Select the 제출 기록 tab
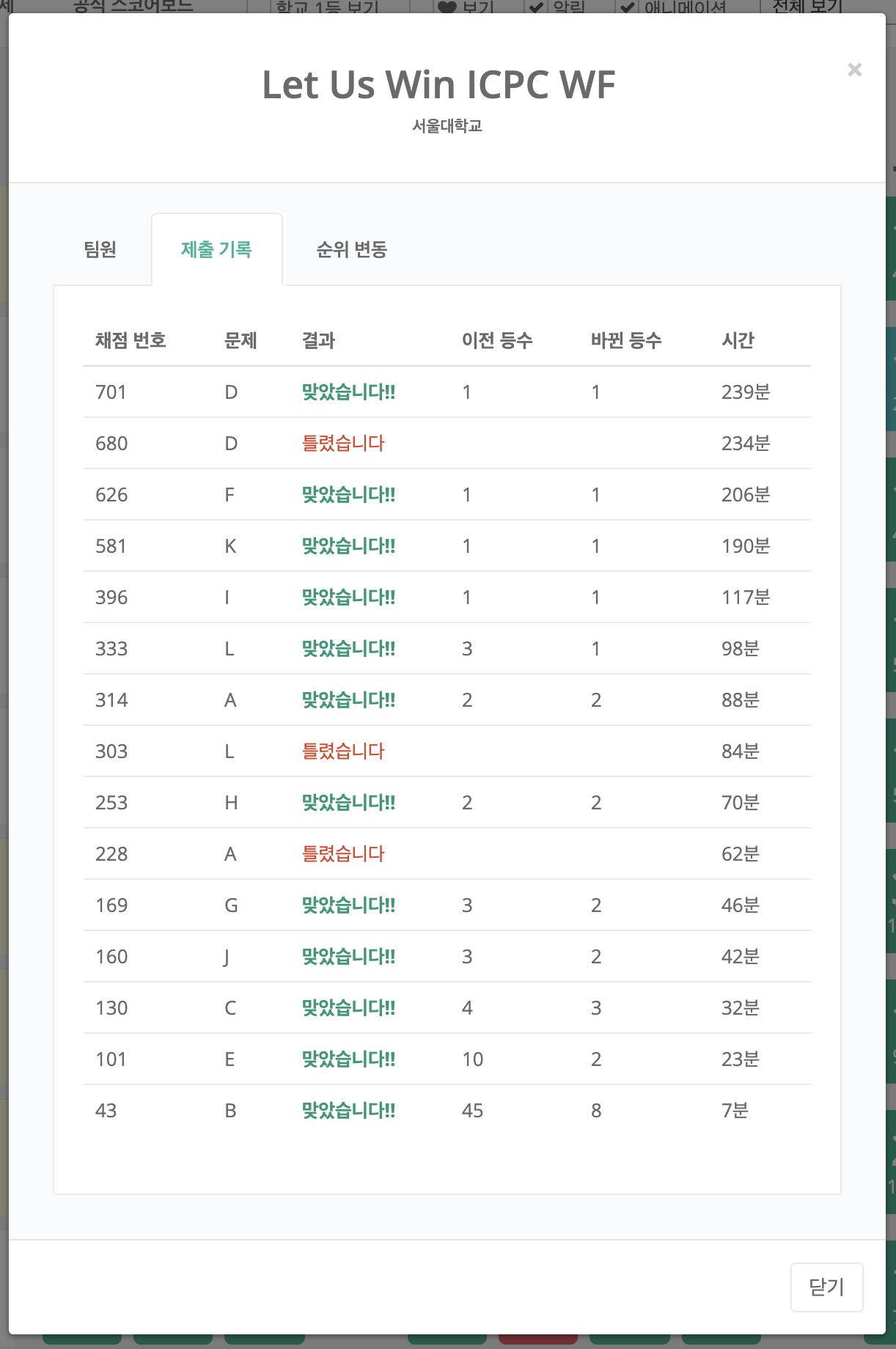This screenshot has width=896, height=1349. pos(216,250)
